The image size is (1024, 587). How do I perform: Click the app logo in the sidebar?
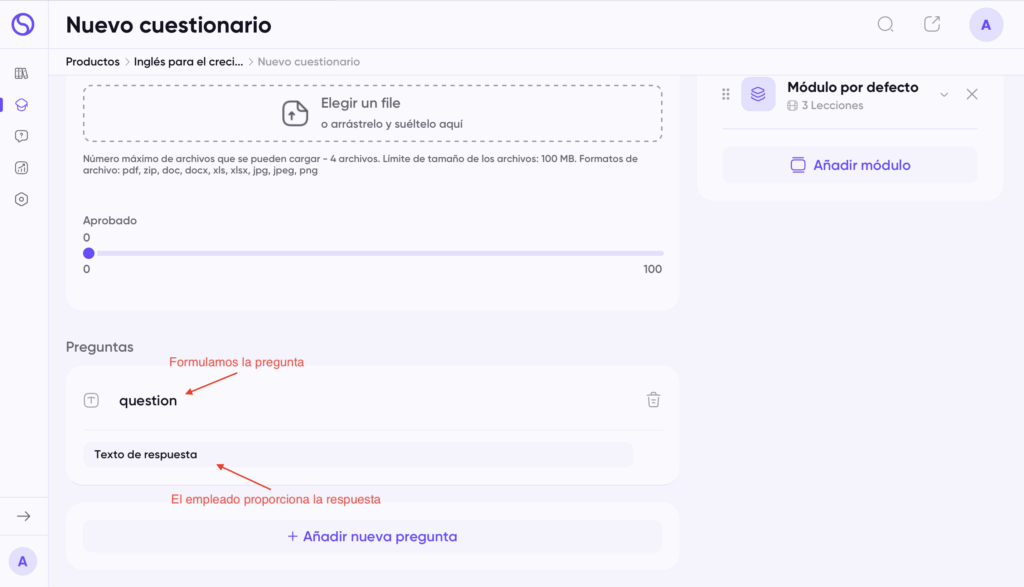tap(22, 25)
